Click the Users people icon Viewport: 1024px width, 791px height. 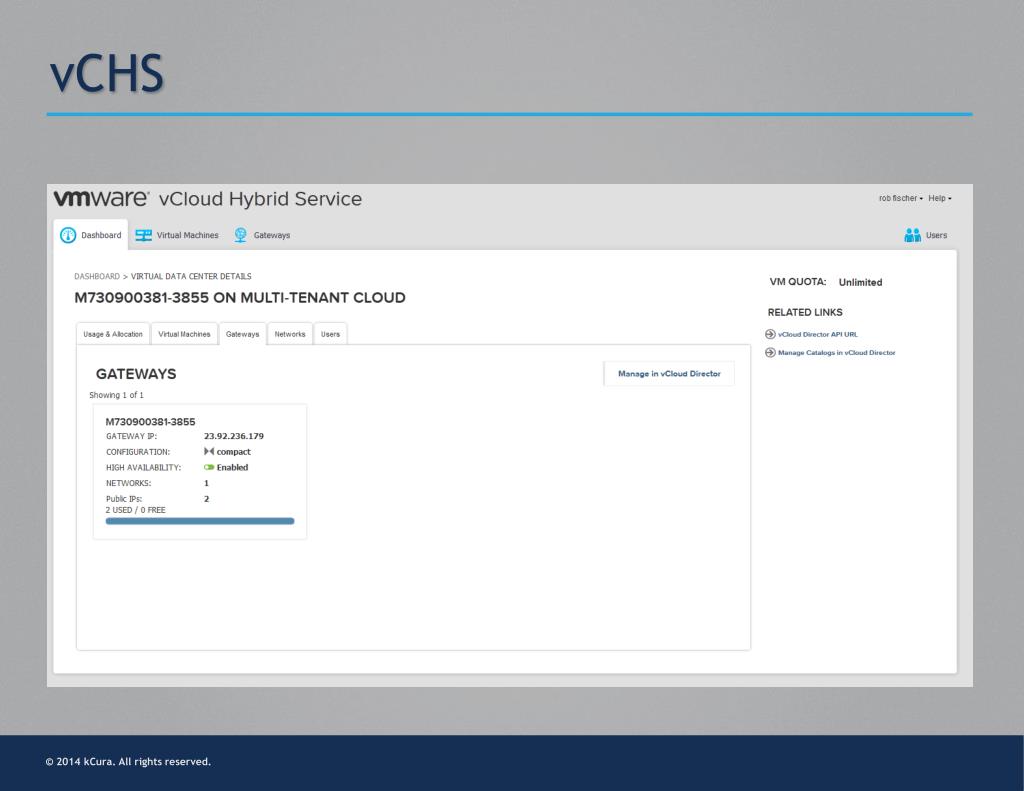912,235
